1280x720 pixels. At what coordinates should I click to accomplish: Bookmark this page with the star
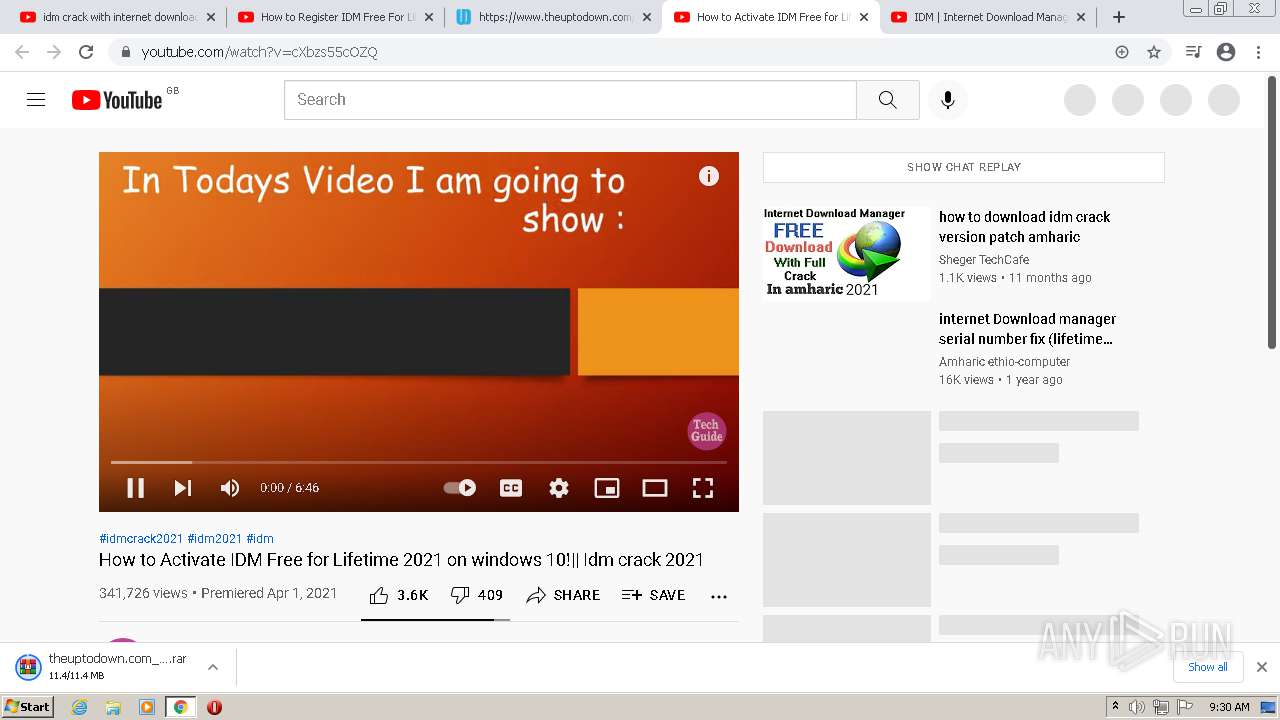click(x=1154, y=52)
